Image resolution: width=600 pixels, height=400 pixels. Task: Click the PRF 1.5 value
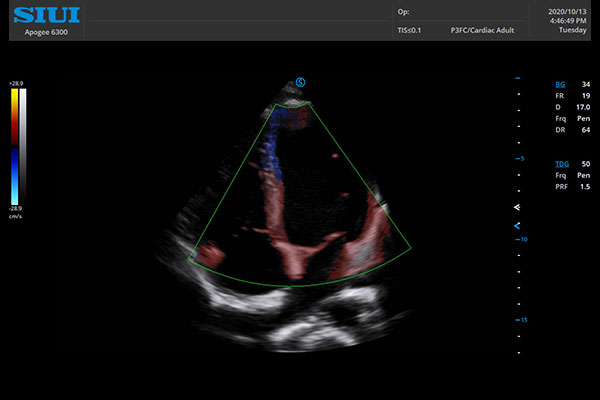click(x=585, y=187)
